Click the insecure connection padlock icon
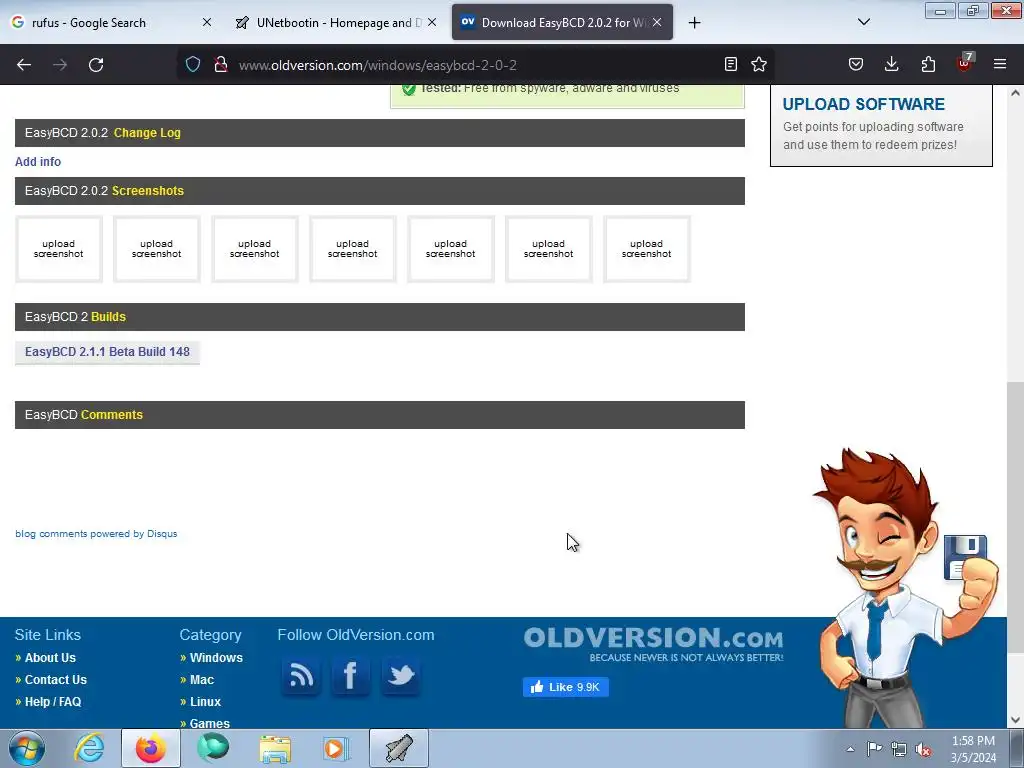 221,65
